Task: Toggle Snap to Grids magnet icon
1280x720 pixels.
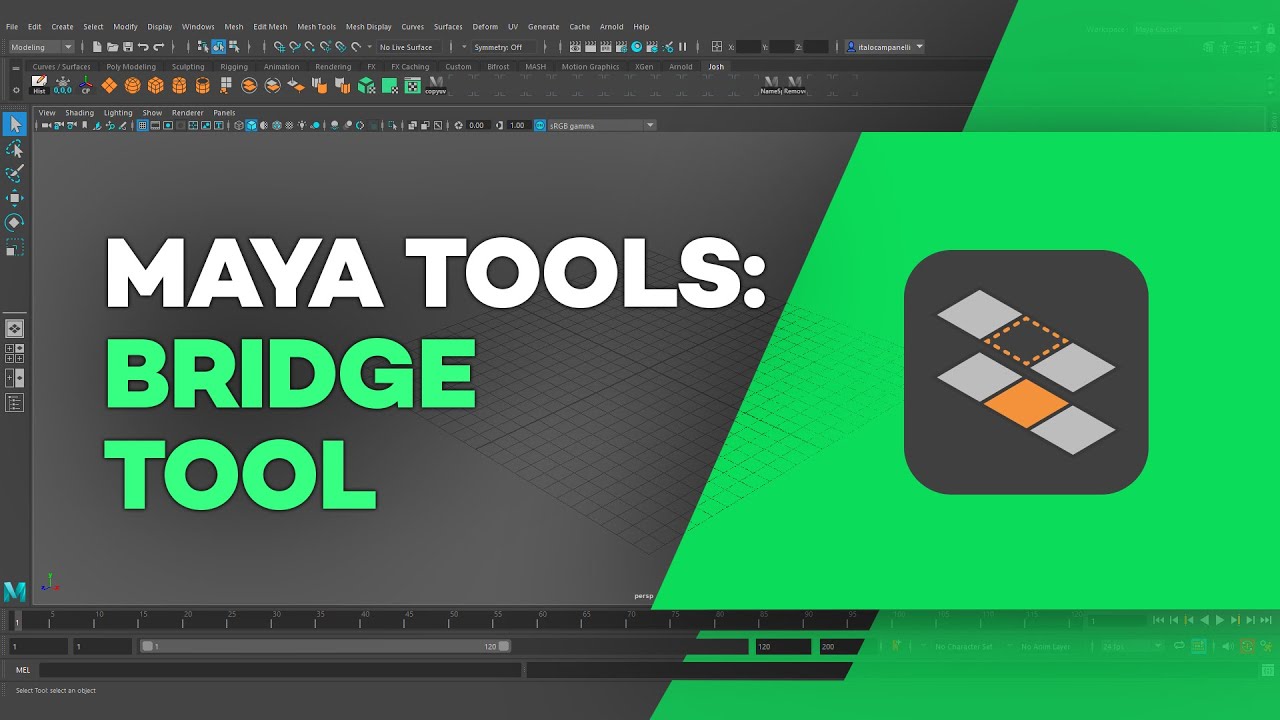Action: pyautogui.click(x=279, y=46)
